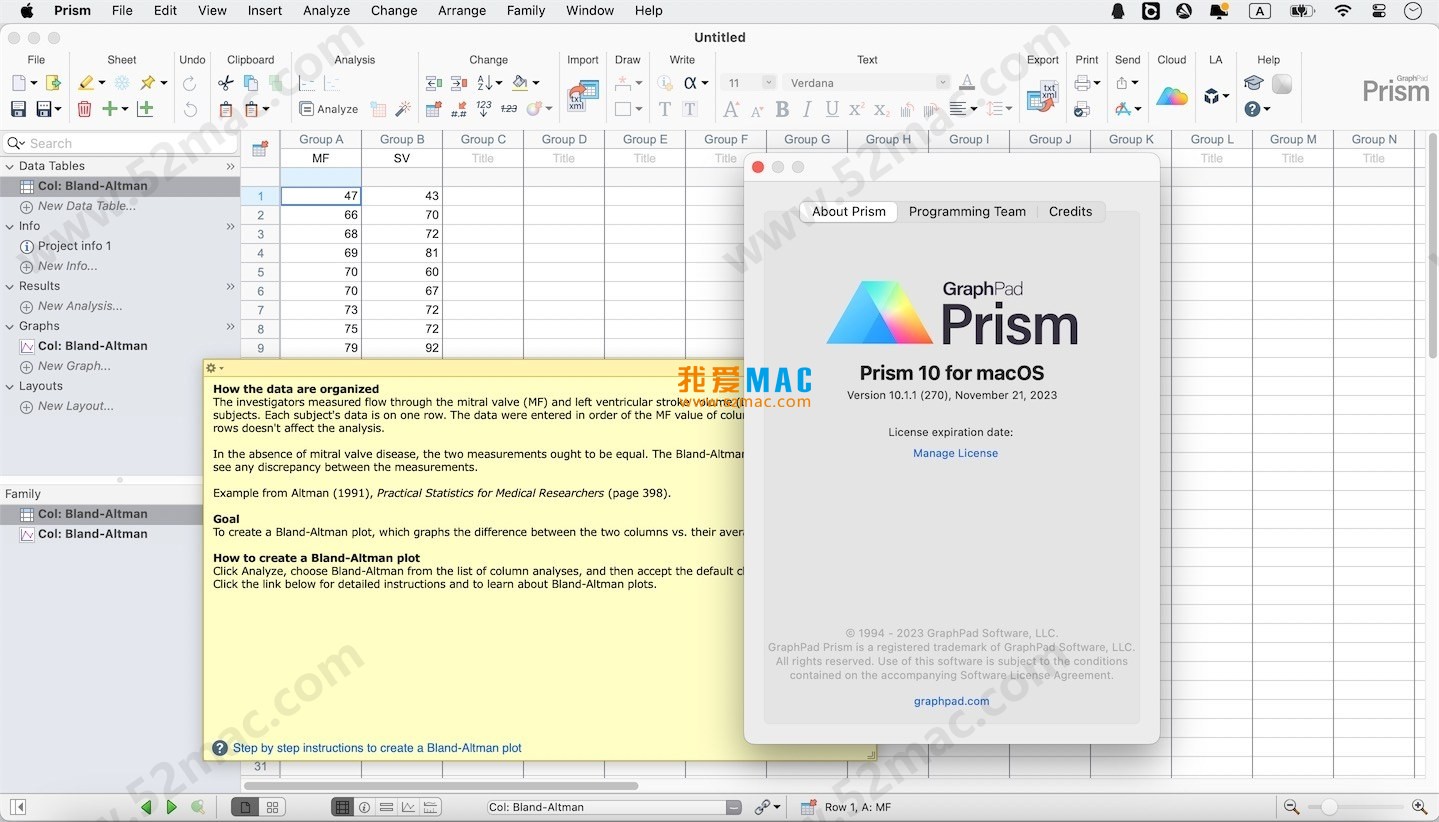Image resolution: width=1439 pixels, height=822 pixels.
Task: Click the Delete sheet trash icon
Action: [85, 109]
